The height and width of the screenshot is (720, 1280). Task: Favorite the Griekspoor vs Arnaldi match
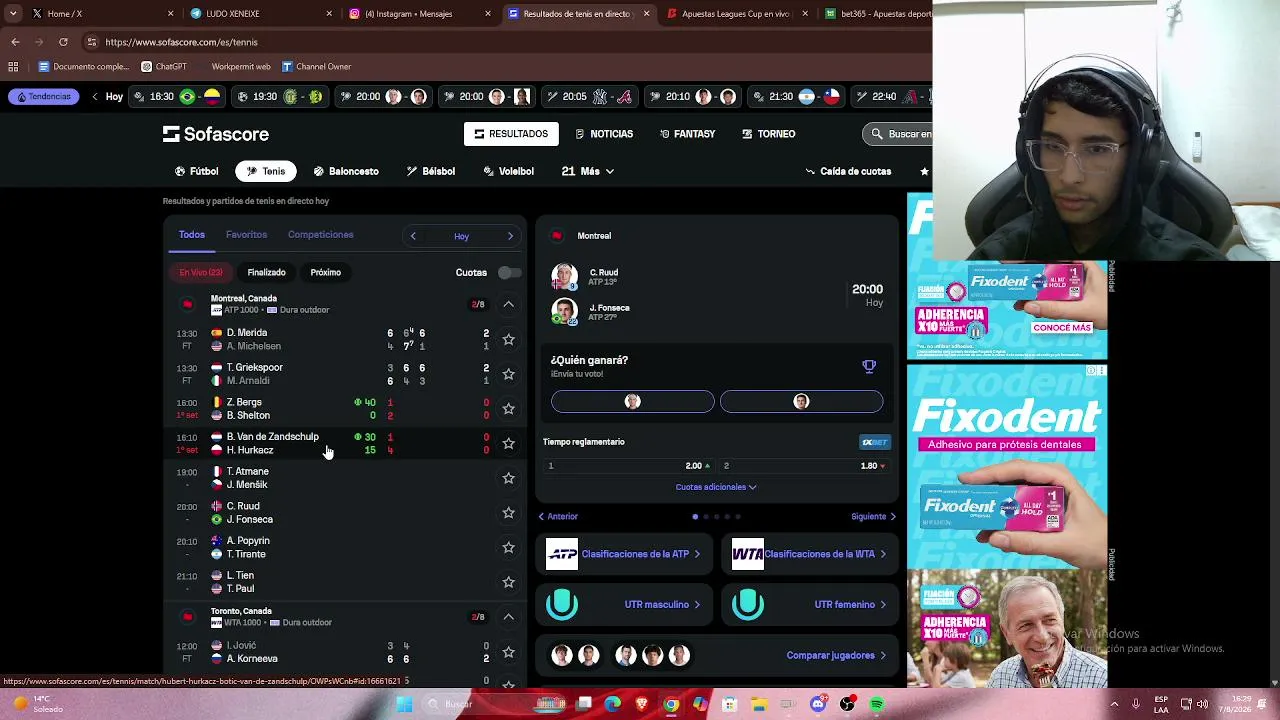tap(508, 374)
